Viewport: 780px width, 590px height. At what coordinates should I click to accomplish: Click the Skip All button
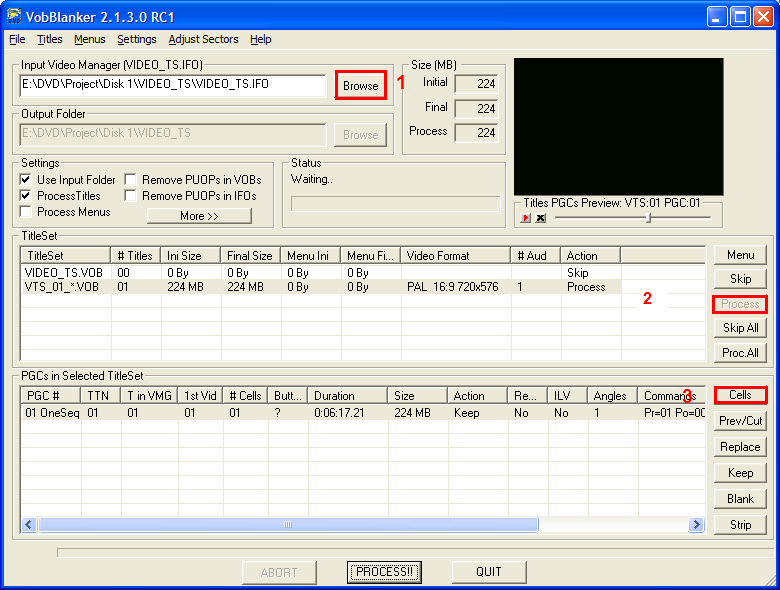740,328
